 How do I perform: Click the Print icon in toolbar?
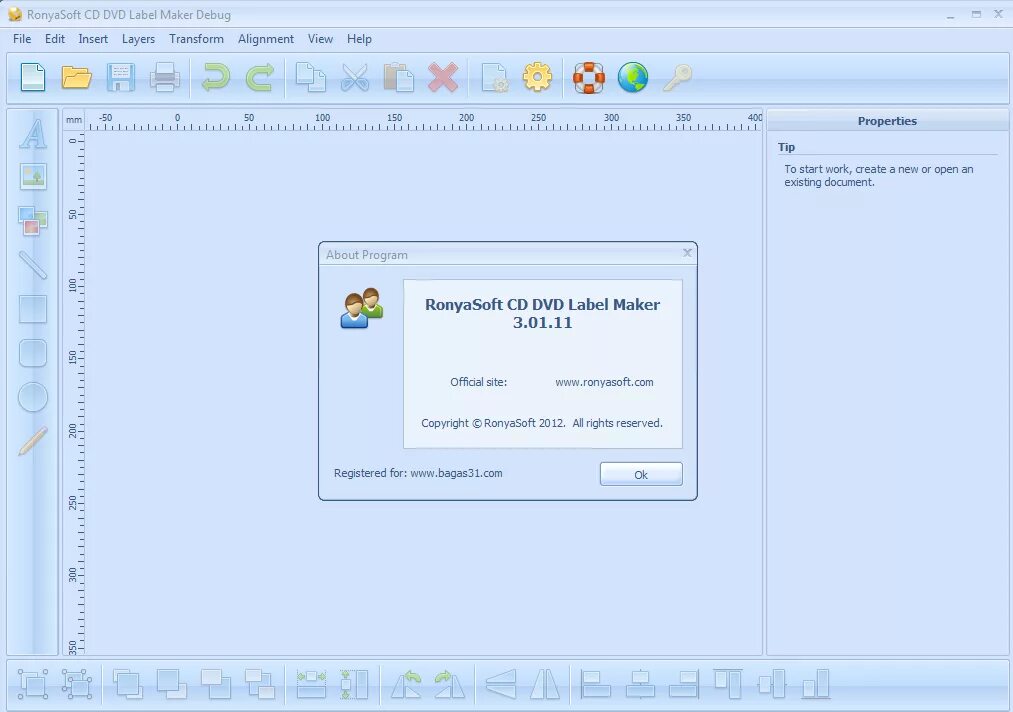pyautogui.click(x=165, y=78)
